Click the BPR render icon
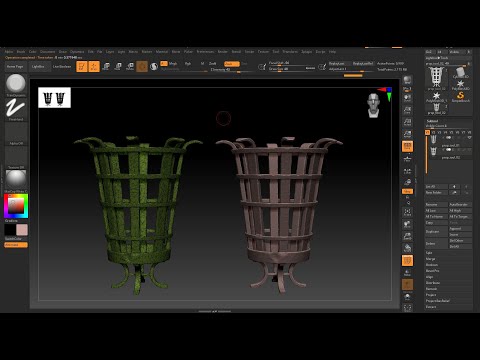Image resolution: width=480 pixels, height=360 pixels. pos(407,81)
